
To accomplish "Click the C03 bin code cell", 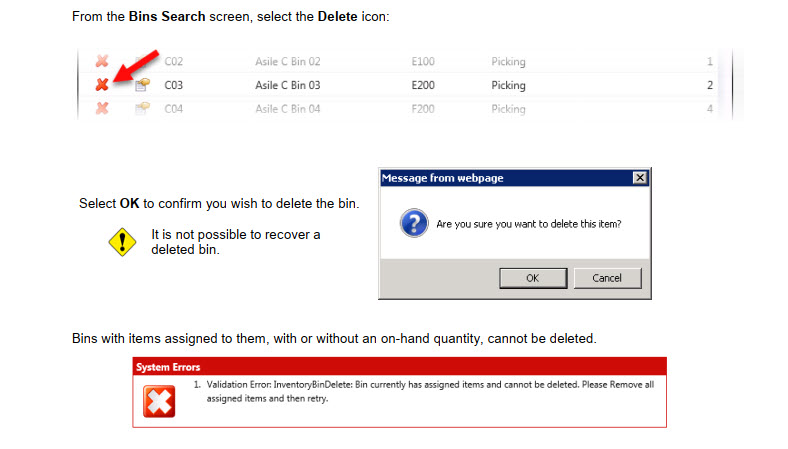I will tap(174, 85).
